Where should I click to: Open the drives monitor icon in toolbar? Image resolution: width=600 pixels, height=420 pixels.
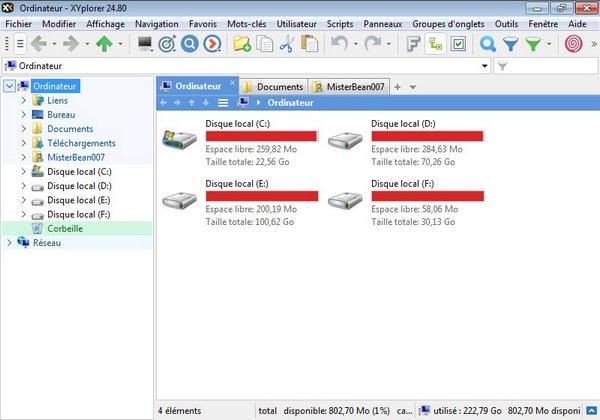click(145, 44)
